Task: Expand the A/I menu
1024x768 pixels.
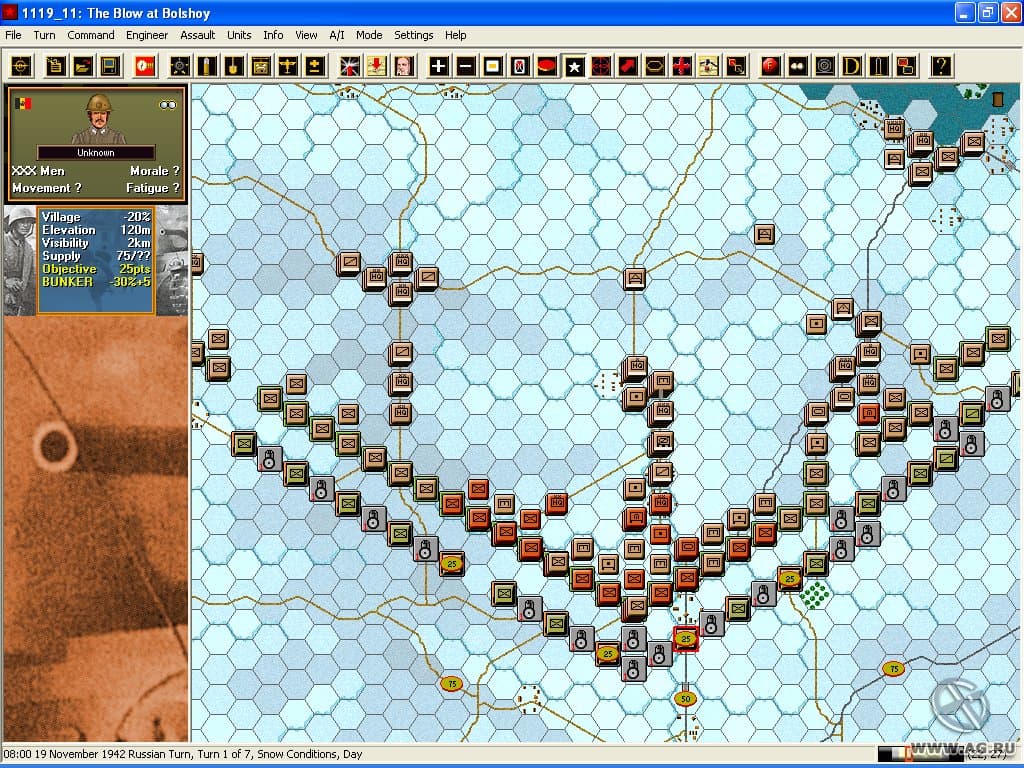Action: [336, 35]
